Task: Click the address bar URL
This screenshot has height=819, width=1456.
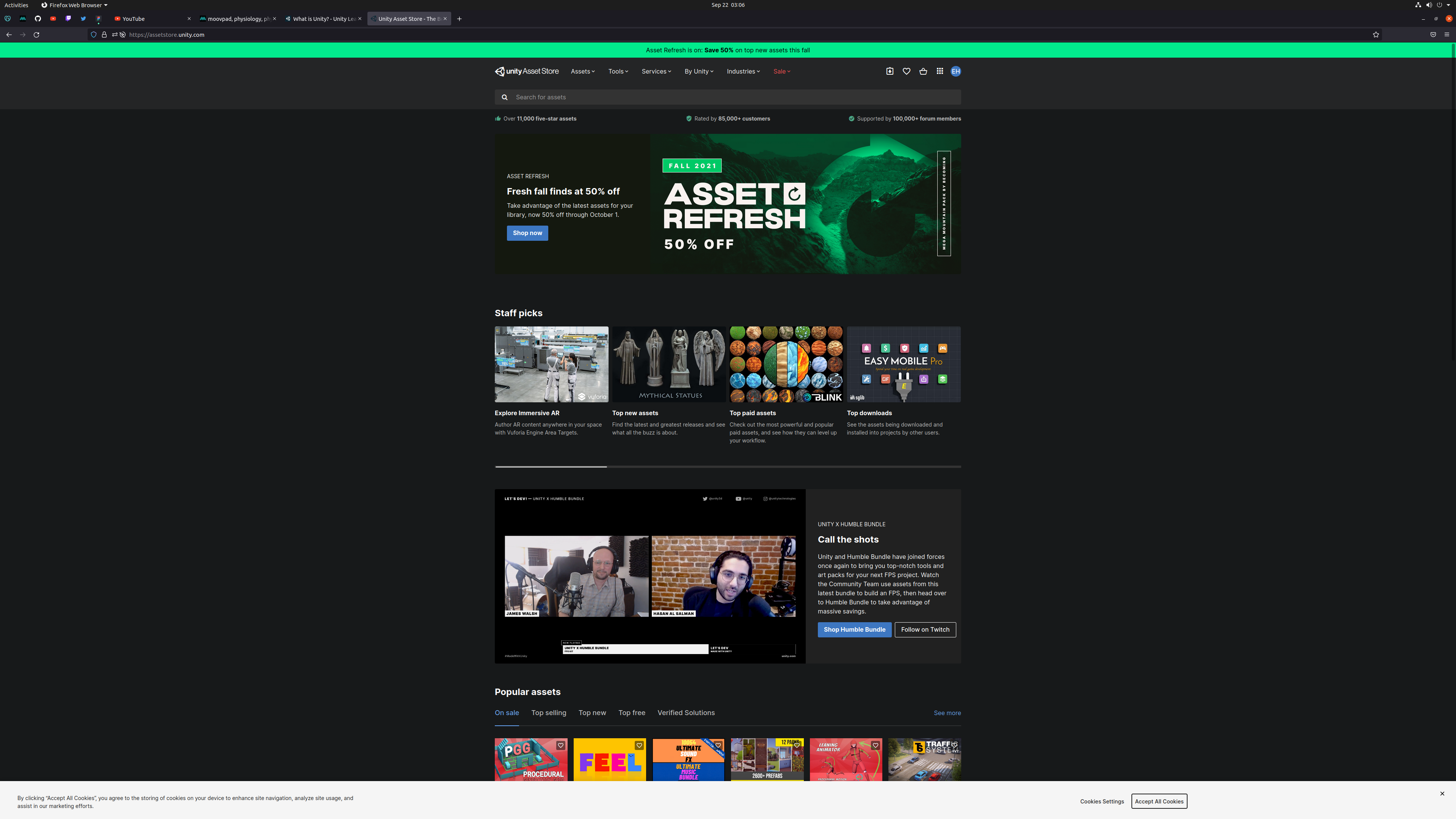Action: click(x=167, y=35)
